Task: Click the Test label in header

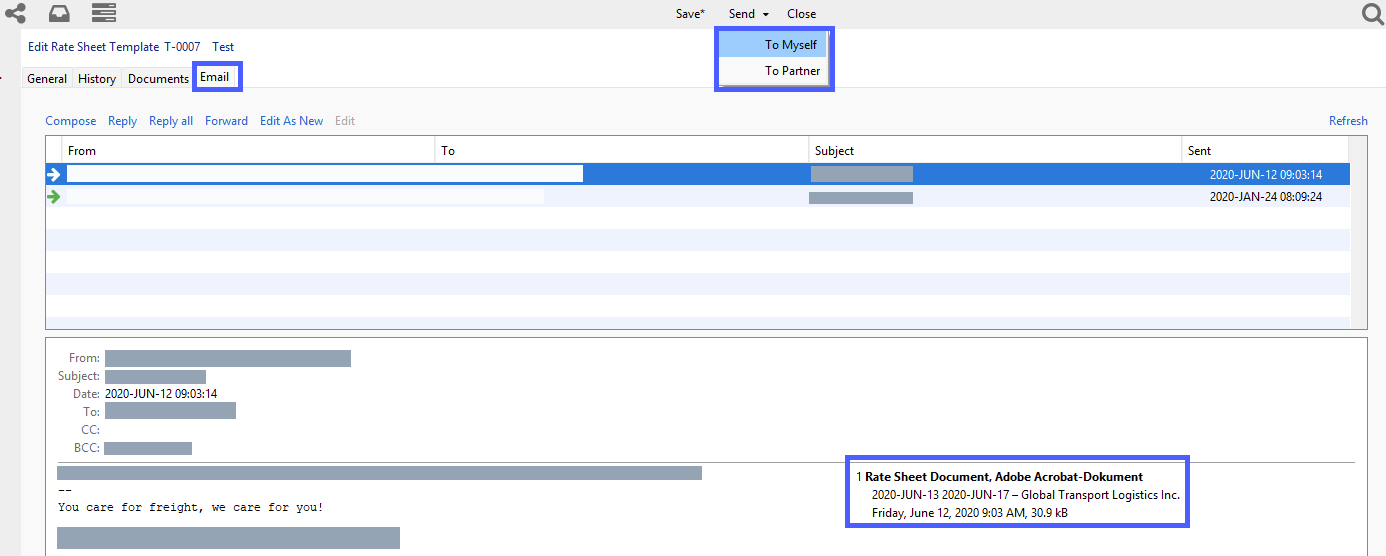Action: [x=223, y=47]
